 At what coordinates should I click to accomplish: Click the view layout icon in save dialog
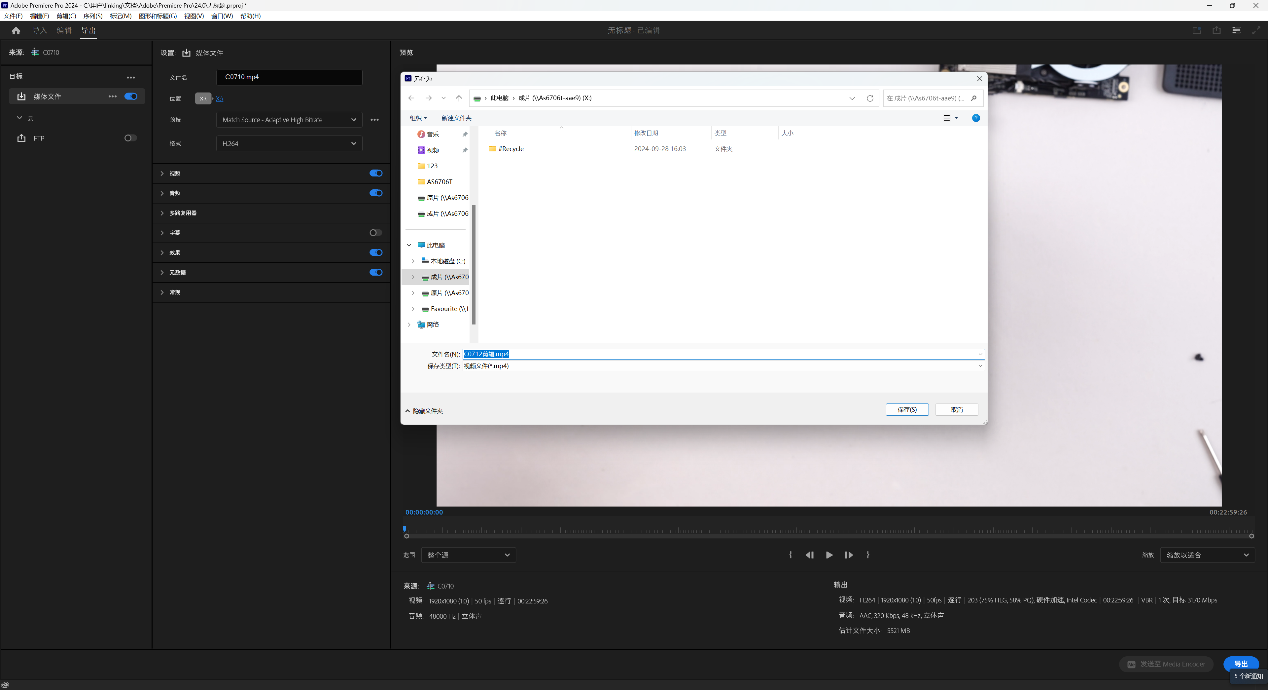click(949, 118)
